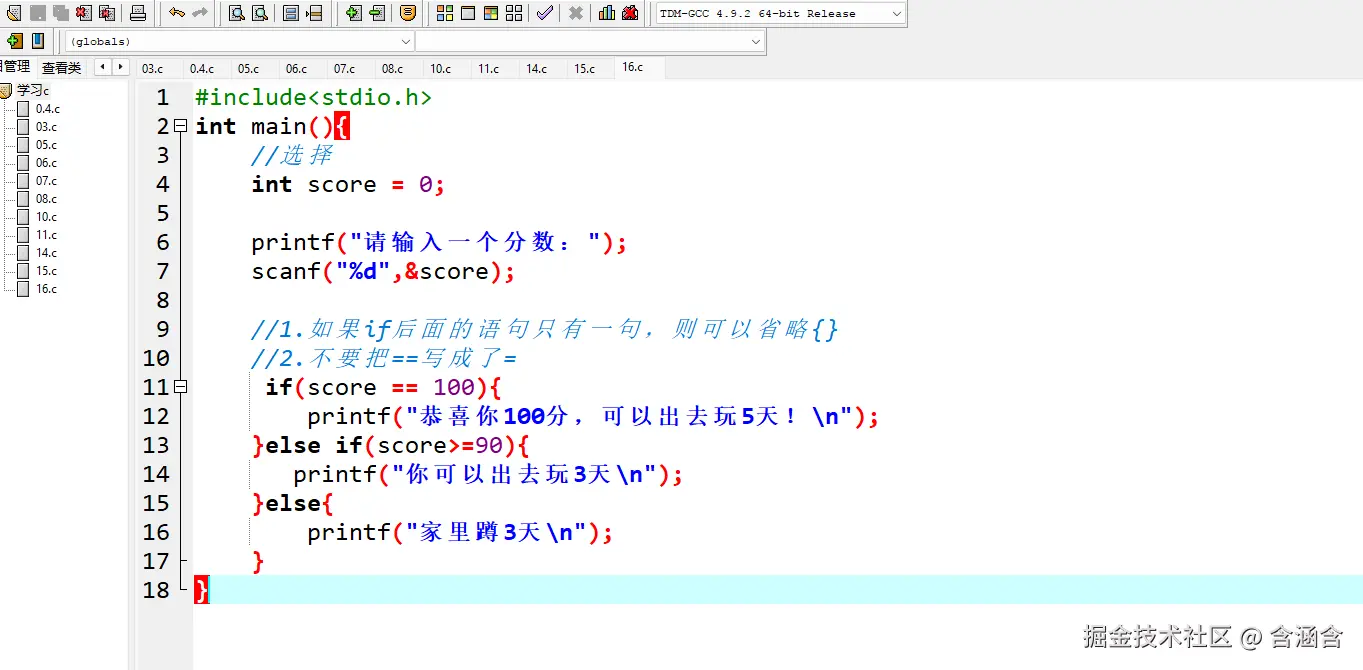Click the Remove from project icon
Viewport: 1363px width, 670px height.
377,13
